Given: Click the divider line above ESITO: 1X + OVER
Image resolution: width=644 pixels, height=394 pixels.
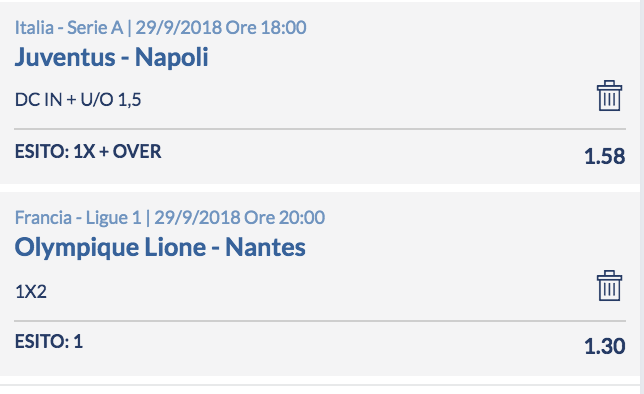Looking at the screenshot, I should 320,129.
